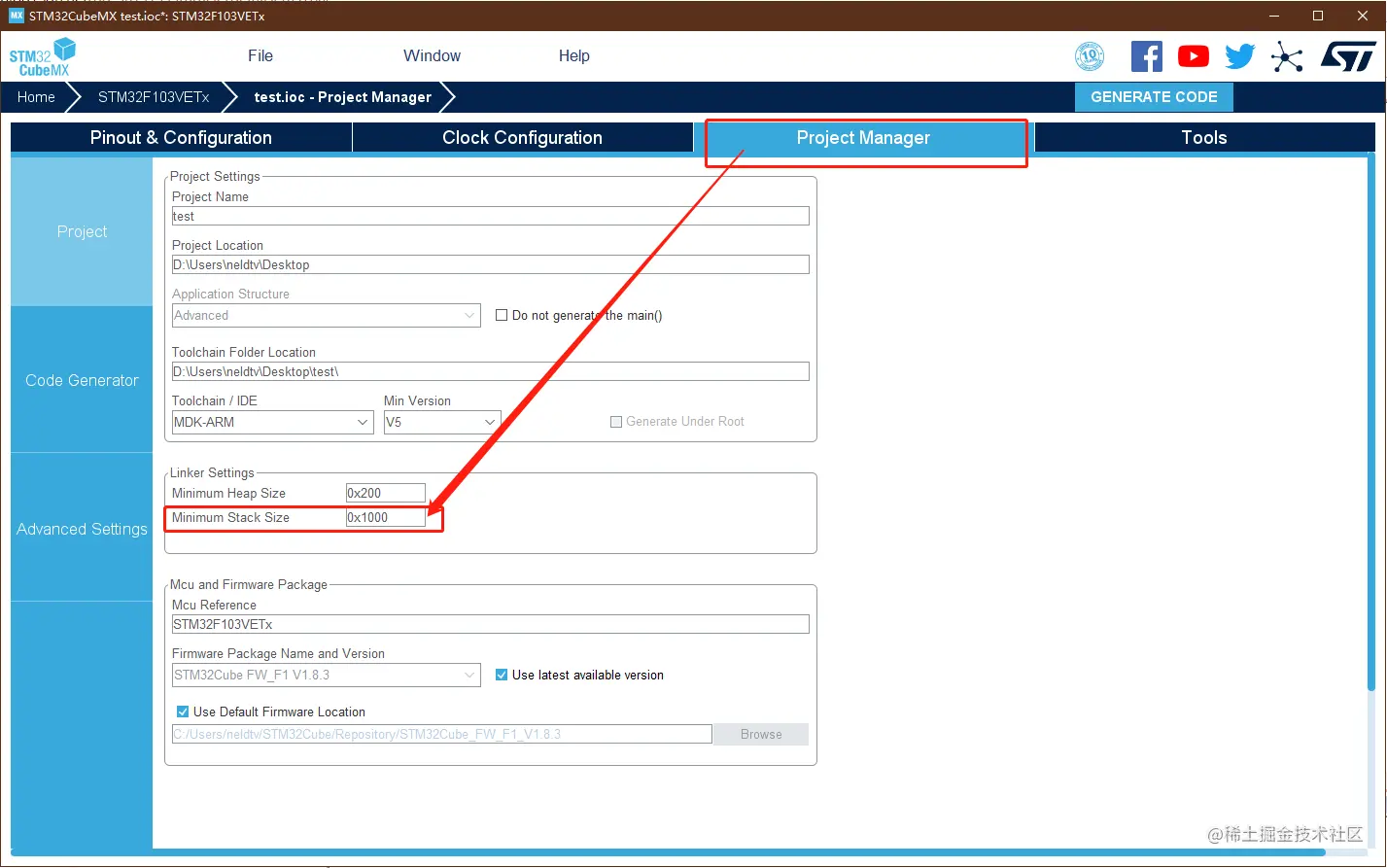This screenshot has width=1387, height=868.
Task: Select the Project Manager tab
Action: click(x=864, y=137)
